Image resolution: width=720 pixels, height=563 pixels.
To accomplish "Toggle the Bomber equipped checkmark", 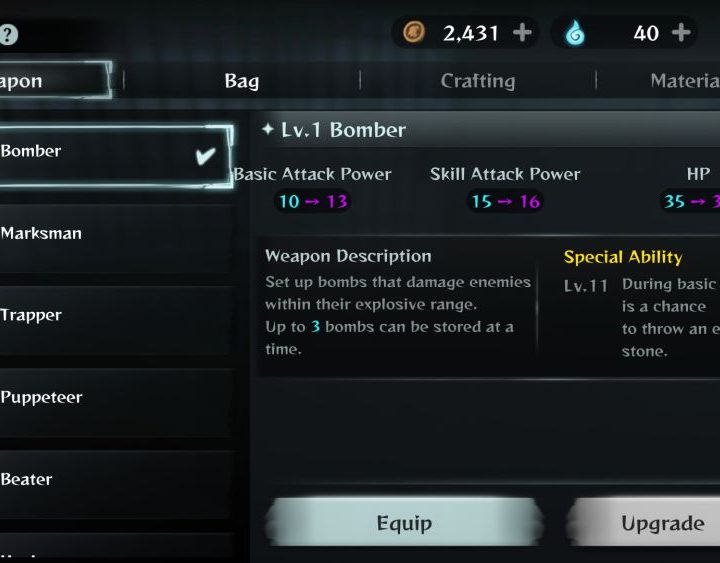I will click(x=205, y=156).
